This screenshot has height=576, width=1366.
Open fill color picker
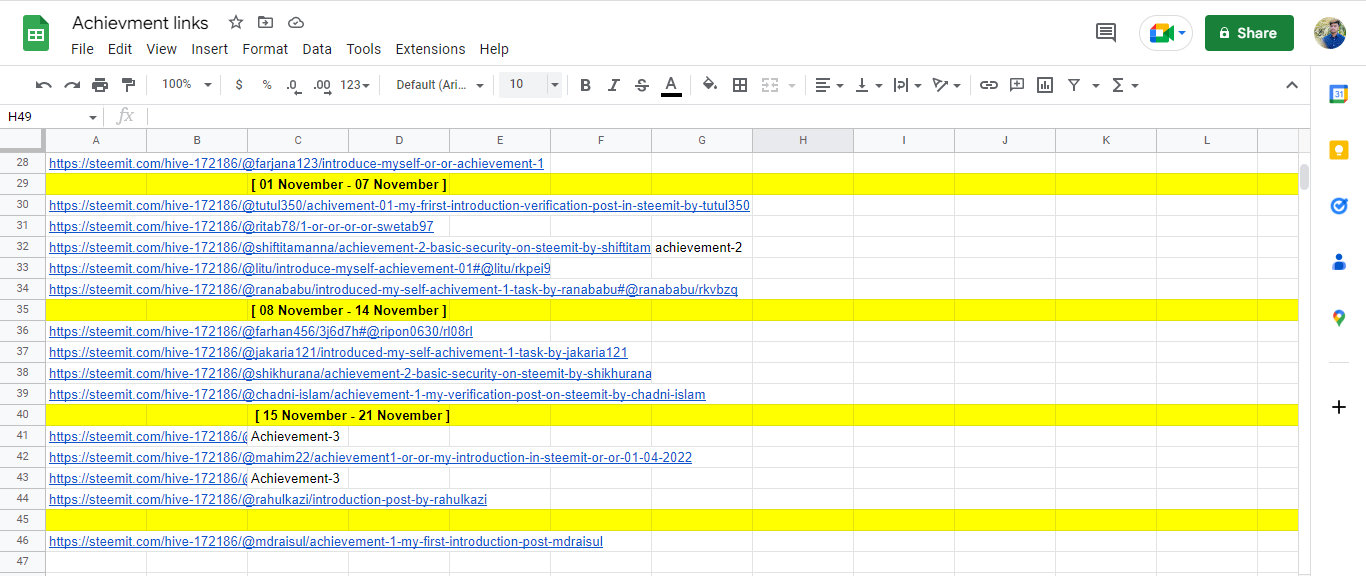coord(710,85)
